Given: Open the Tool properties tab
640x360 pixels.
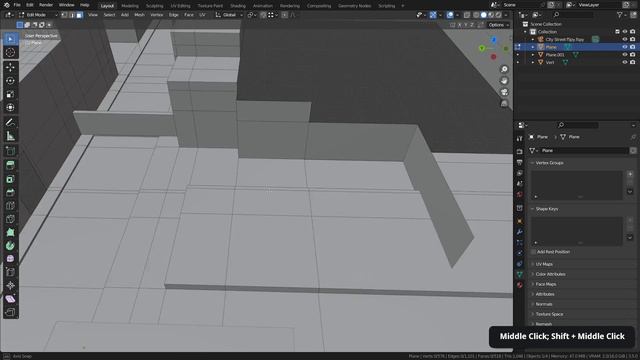Looking at the screenshot, I should tap(520, 139).
